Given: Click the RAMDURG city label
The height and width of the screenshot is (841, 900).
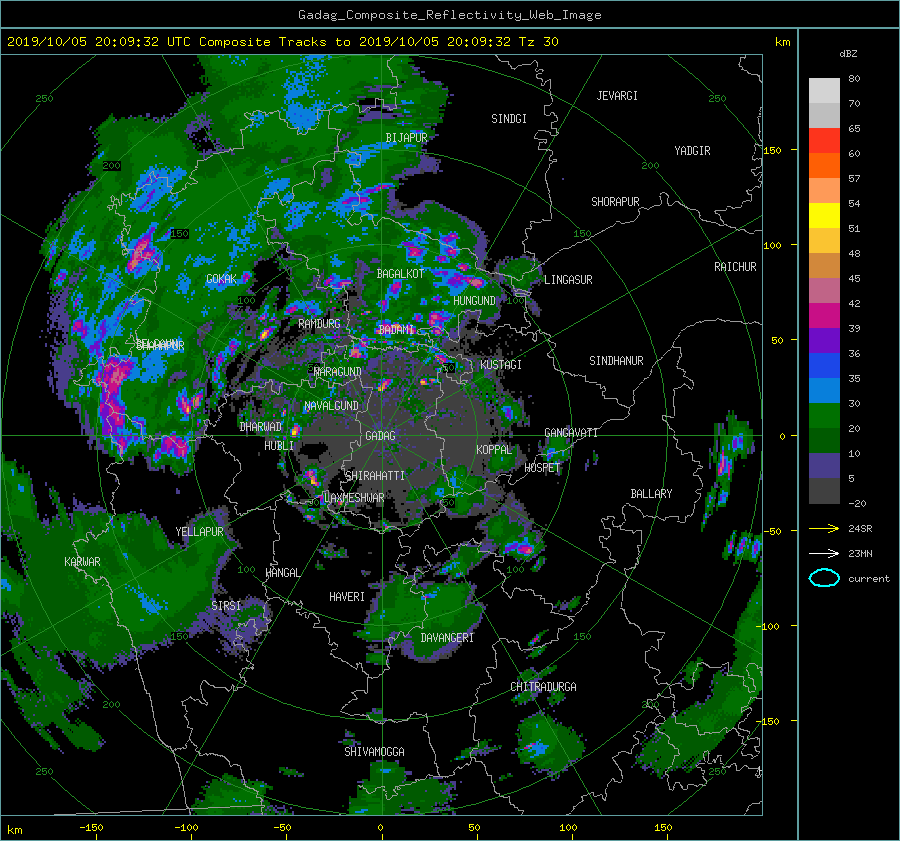Looking at the screenshot, I should click(x=319, y=324).
